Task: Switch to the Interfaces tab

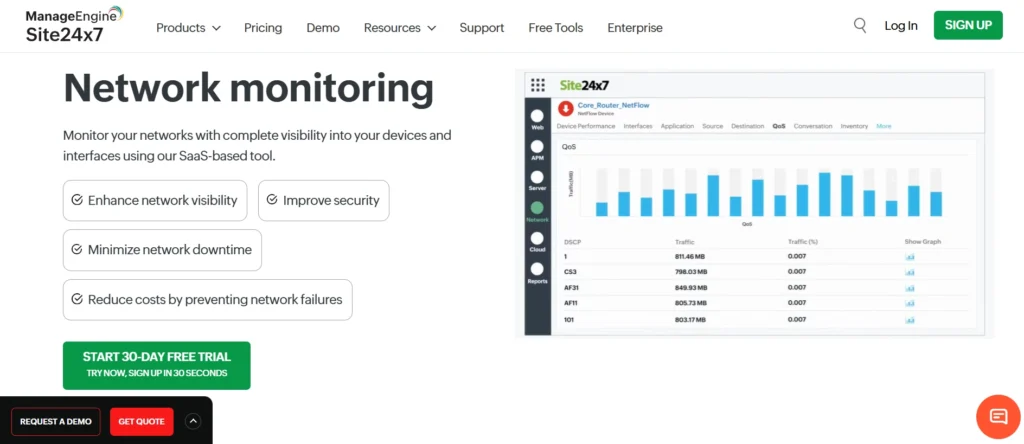Action: 638,126
